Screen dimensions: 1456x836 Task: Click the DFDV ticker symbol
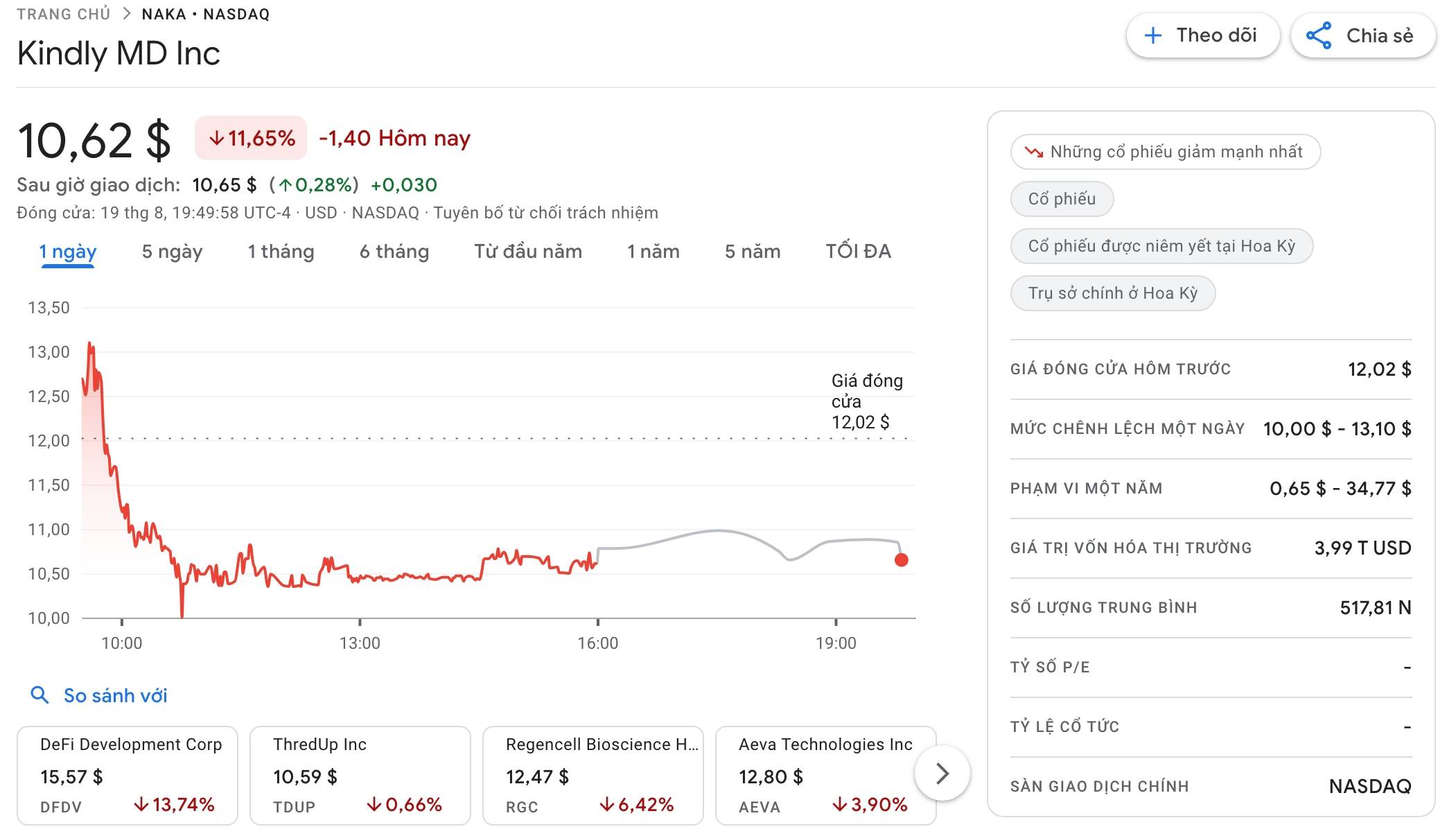(x=61, y=807)
